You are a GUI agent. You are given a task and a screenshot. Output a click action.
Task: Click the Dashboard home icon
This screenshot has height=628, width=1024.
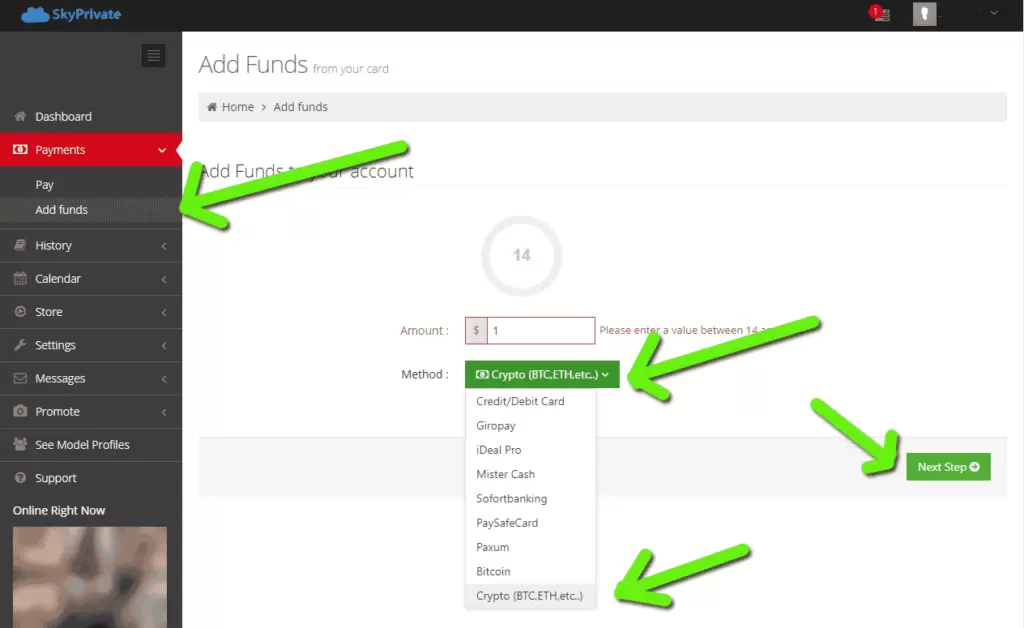click(x=20, y=116)
